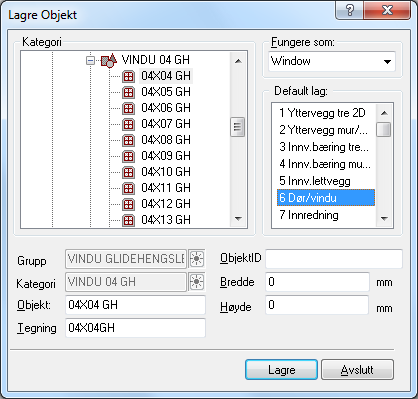Select 04X06 GH in category tree
The width and height of the screenshot is (418, 399).
[x=166, y=108]
